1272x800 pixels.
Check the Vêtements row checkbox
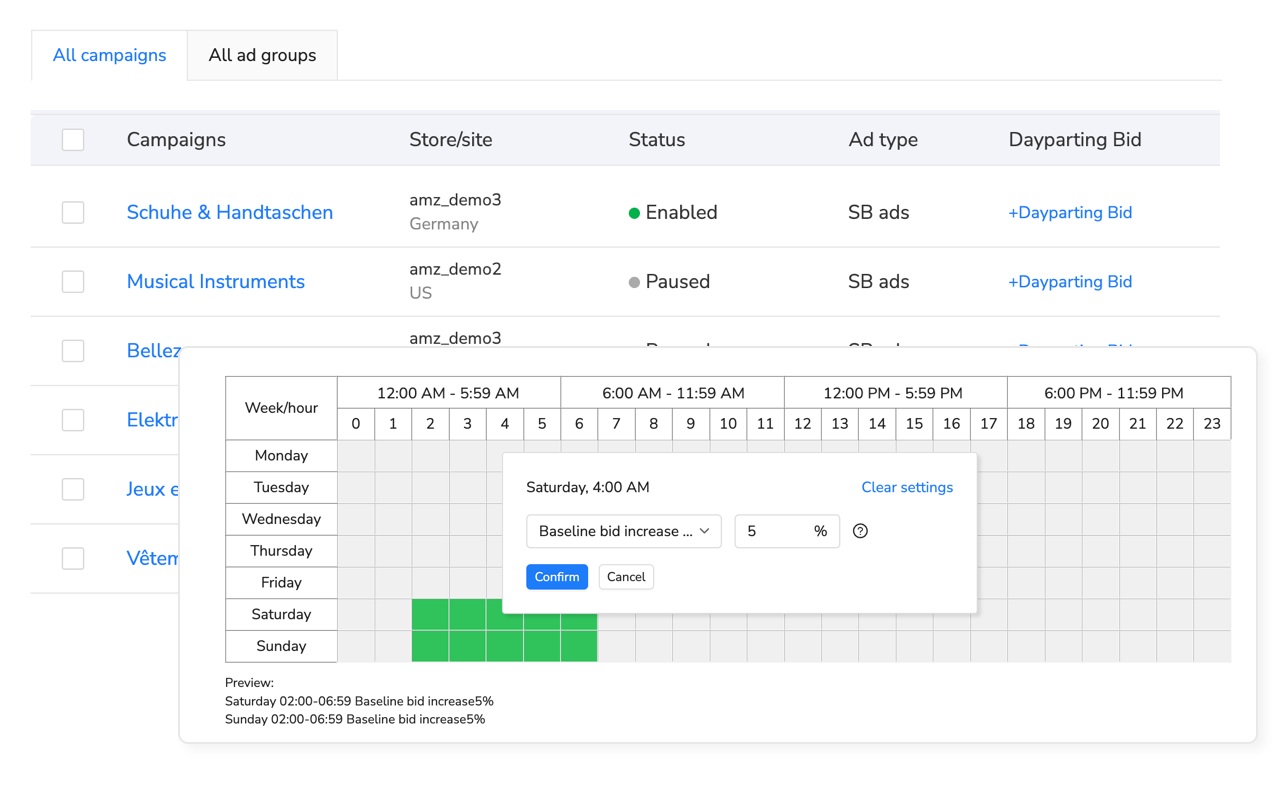[73, 558]
